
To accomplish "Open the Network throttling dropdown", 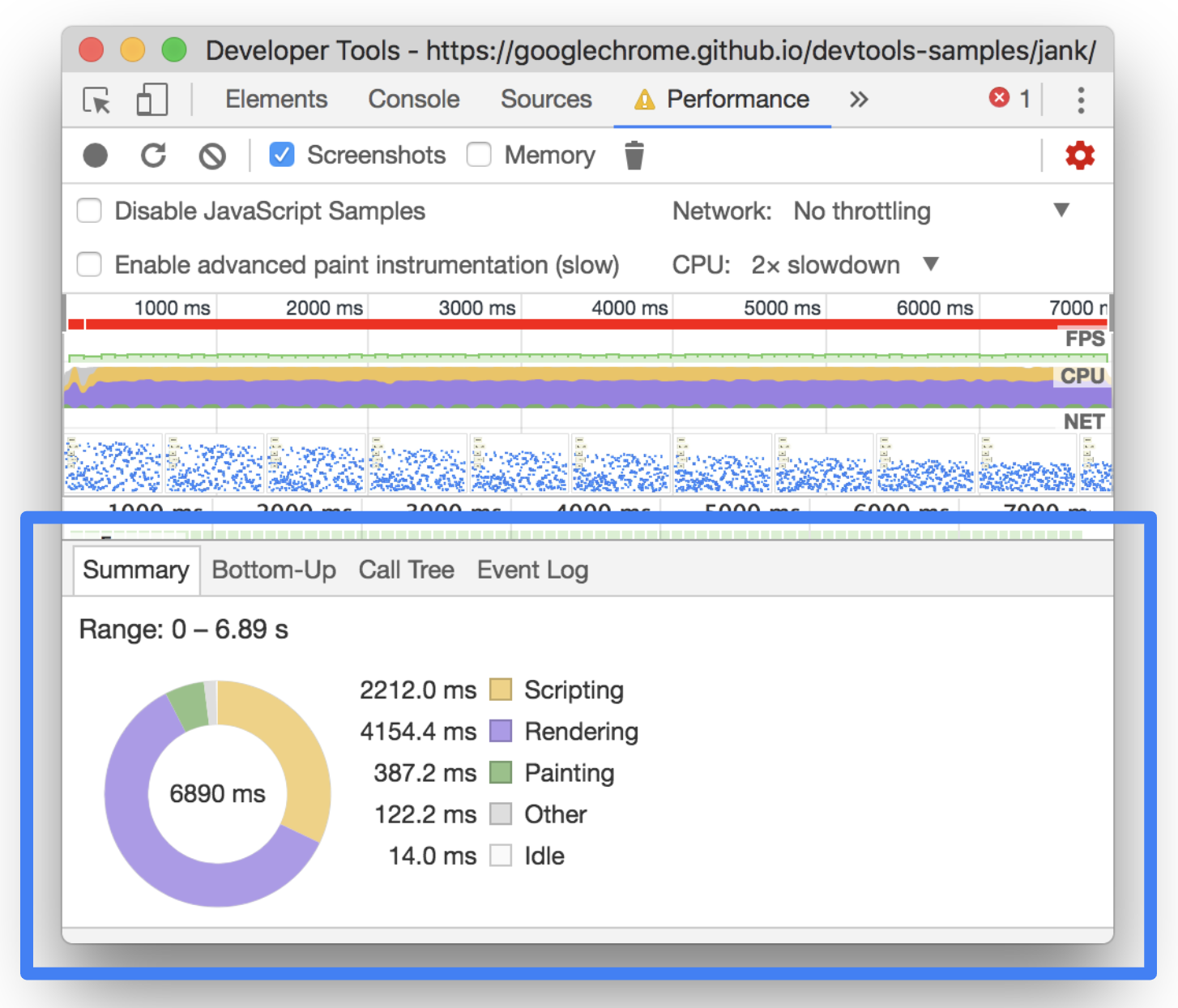I will tap(932, 211).
